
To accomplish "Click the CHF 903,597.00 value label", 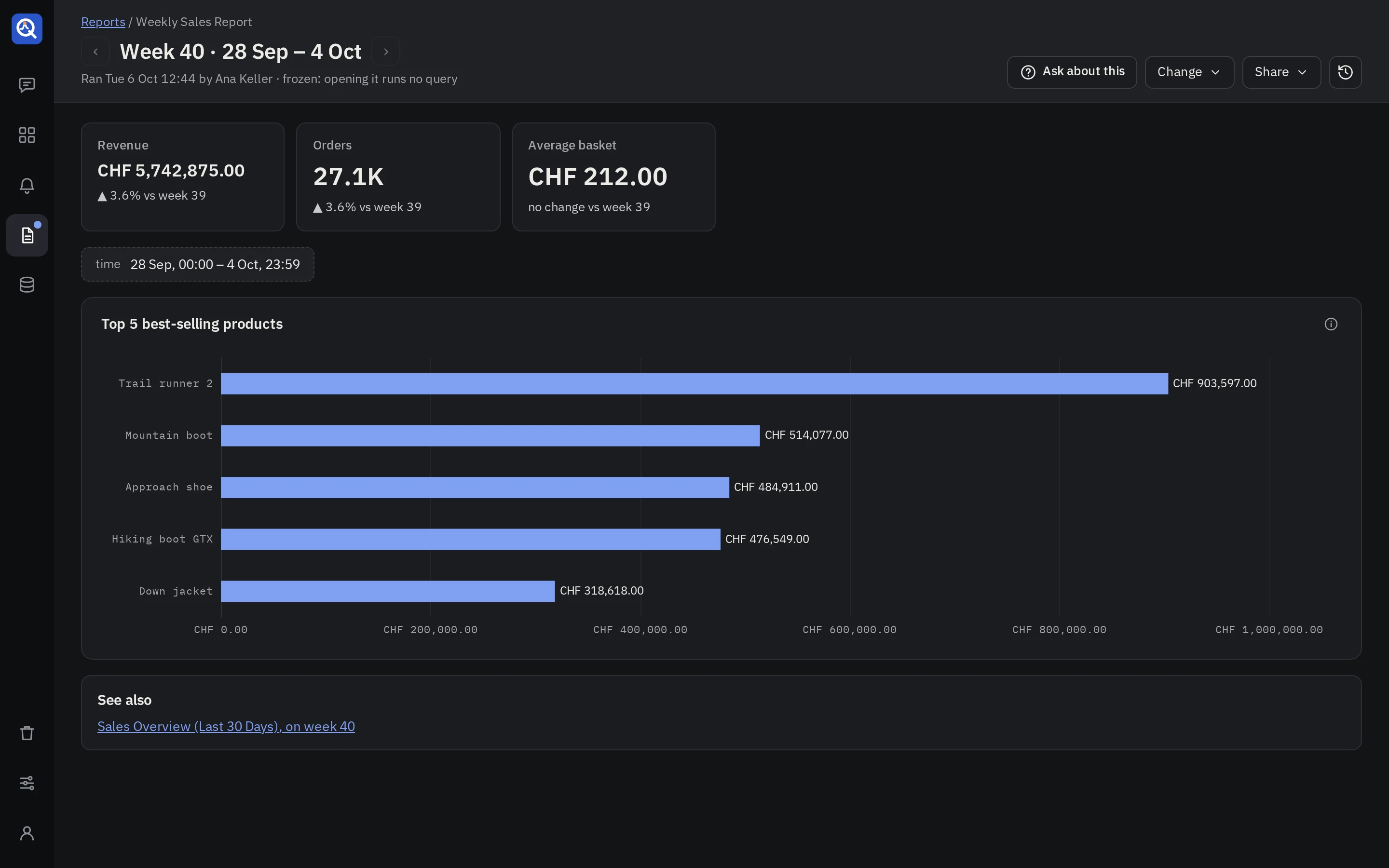I will click(1214, 383).
